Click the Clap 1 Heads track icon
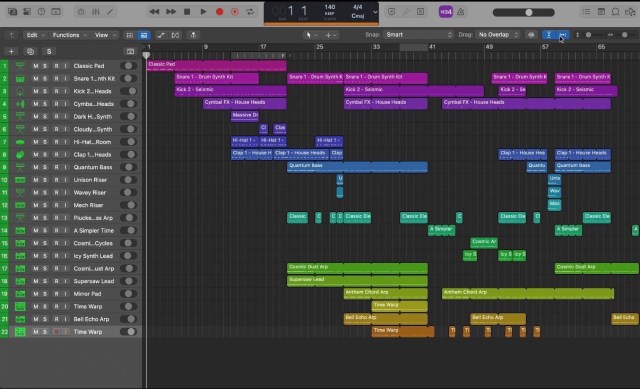Image resolution: width=640 pixels, height=389 pixels. [x=20, y=154]
